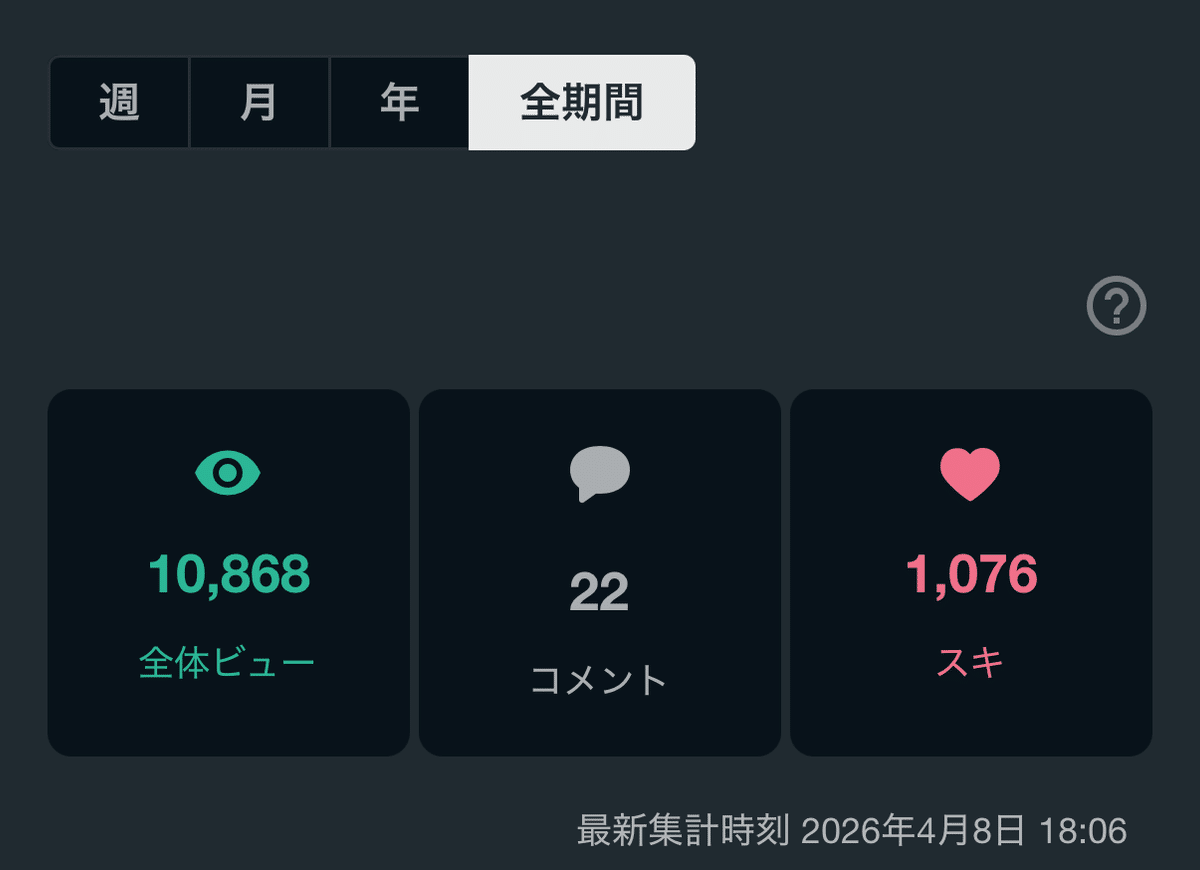
Task: Click the スキ label
Action: tap(970, 663)
